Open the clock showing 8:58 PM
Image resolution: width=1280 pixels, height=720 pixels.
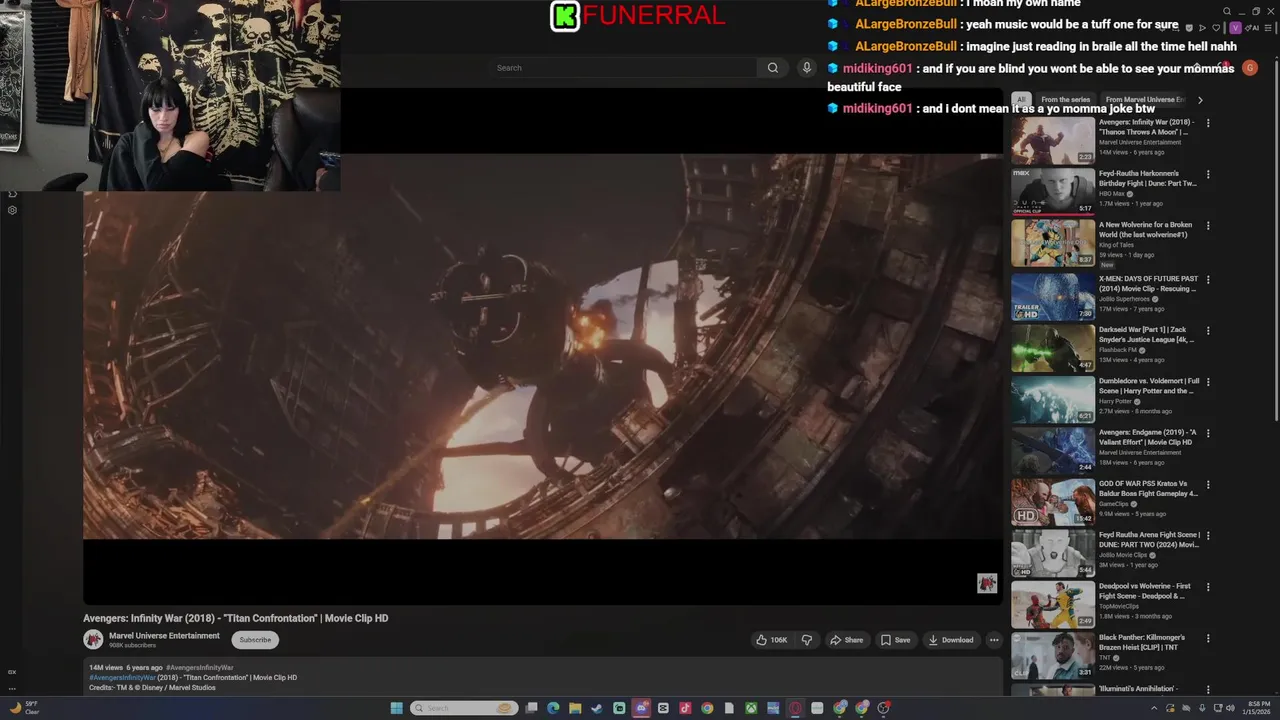click(x=1256, y=708)
